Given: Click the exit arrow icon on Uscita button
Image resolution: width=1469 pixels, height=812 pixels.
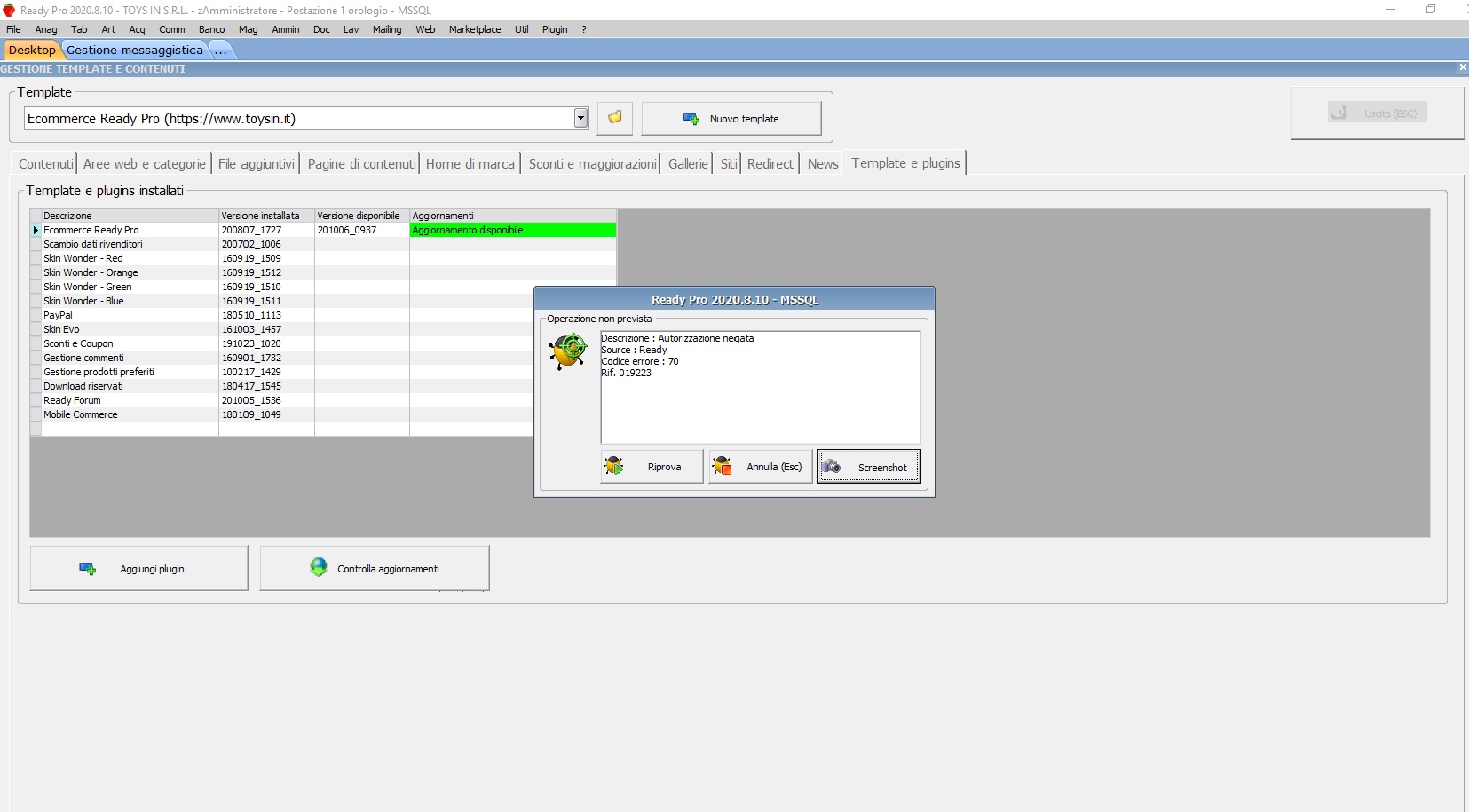Looking at the screenshot, I should [x=1340, y=112].
